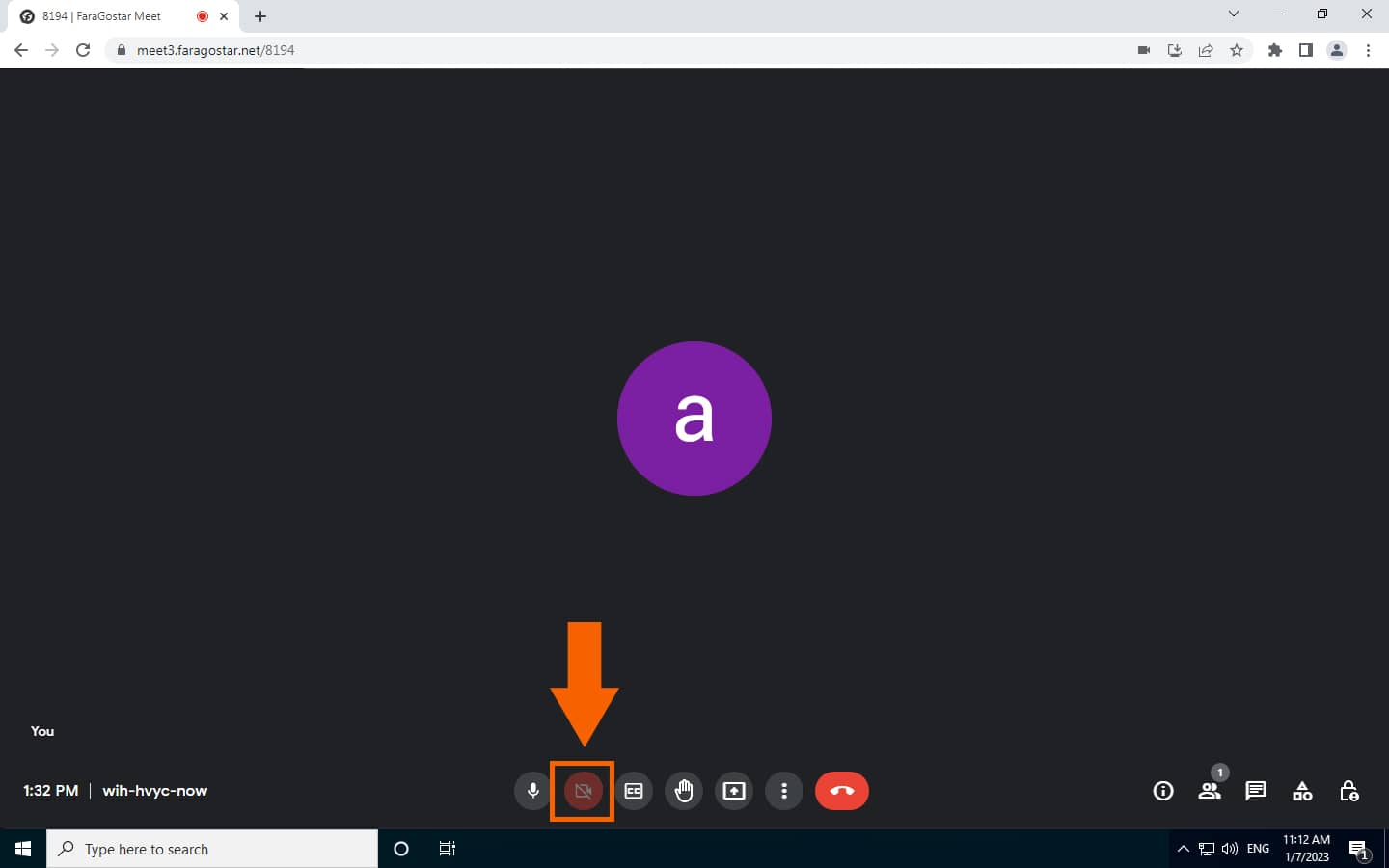Screen dimensions: 1389x868
Task: Open more options menu
Action: click(784, 791)
